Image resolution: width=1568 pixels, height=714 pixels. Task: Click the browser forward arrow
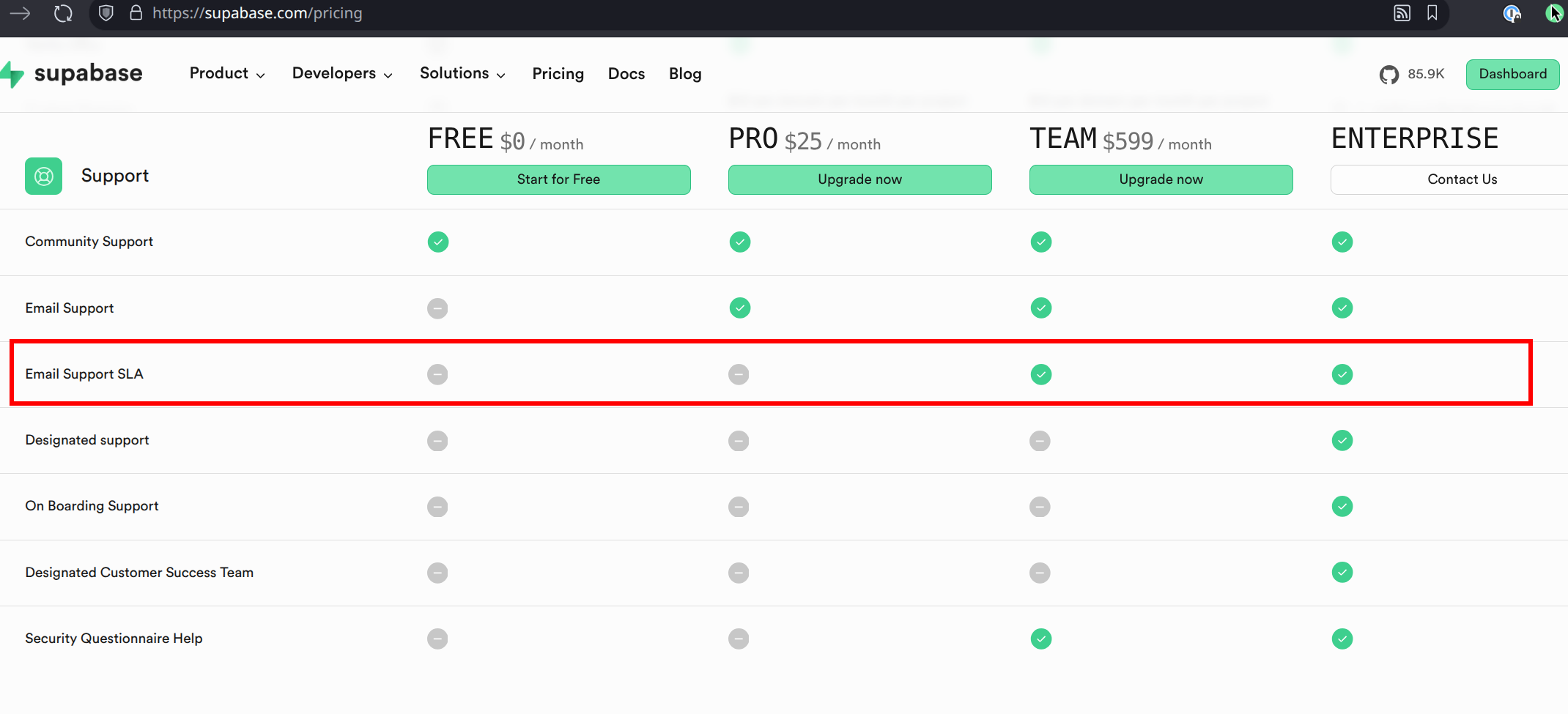click(20, 13)
